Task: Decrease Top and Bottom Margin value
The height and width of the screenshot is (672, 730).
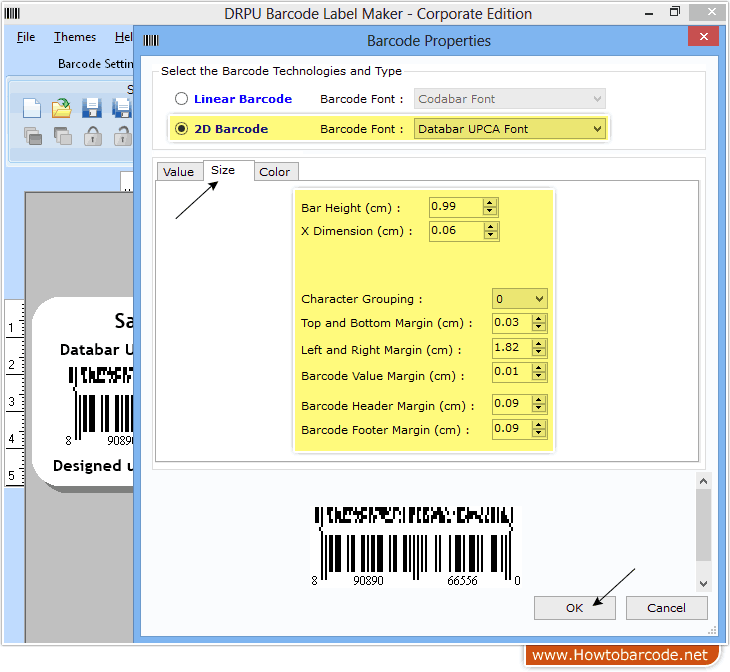Action: 539,327
